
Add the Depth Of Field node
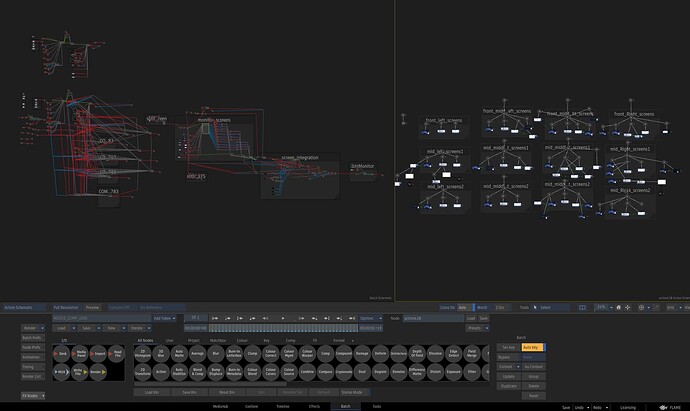point(417,353)
